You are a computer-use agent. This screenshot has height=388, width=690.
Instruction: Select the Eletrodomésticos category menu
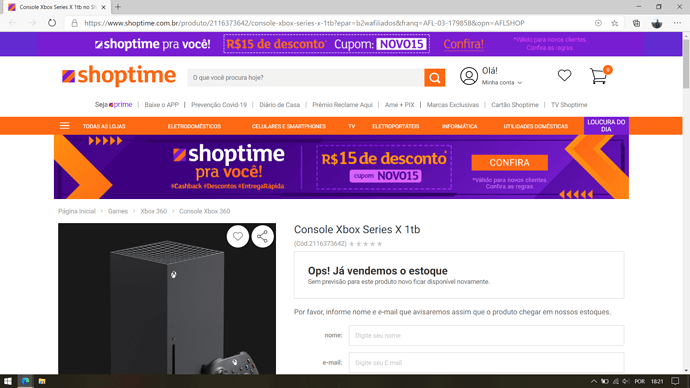pos(194,126)
